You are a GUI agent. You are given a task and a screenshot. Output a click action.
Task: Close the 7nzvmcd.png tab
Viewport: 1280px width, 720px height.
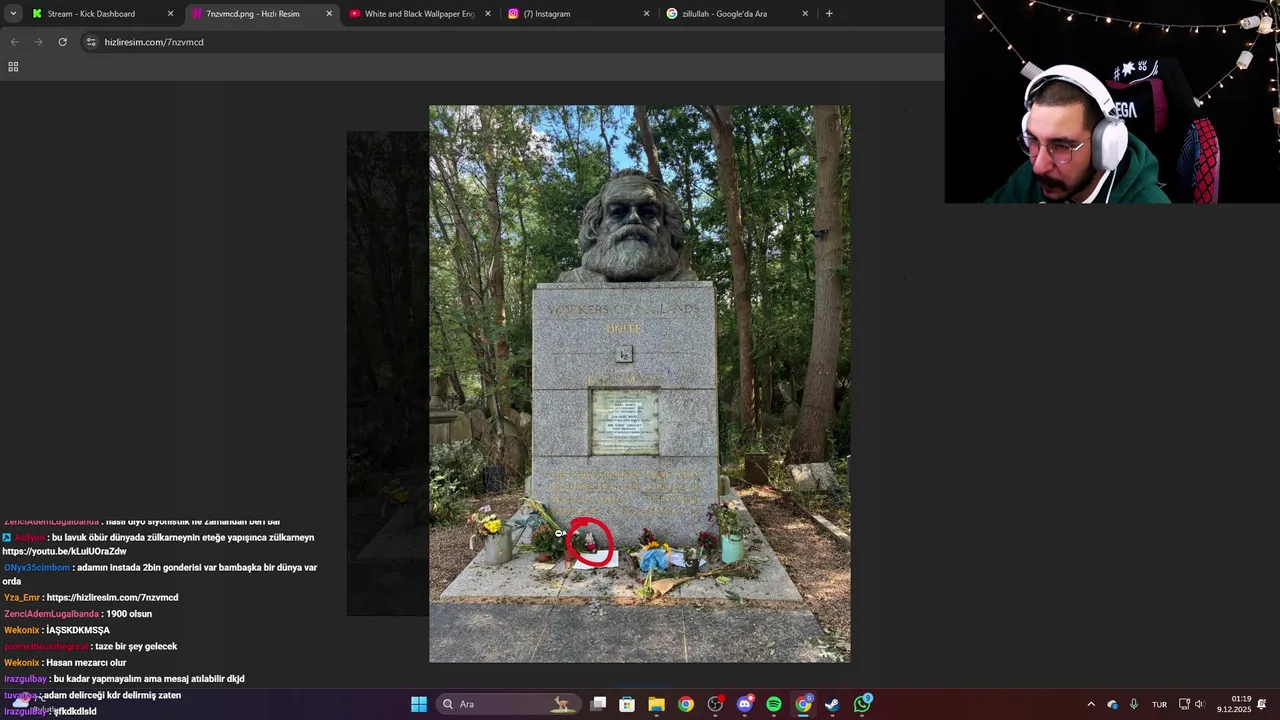coord(329,14)
